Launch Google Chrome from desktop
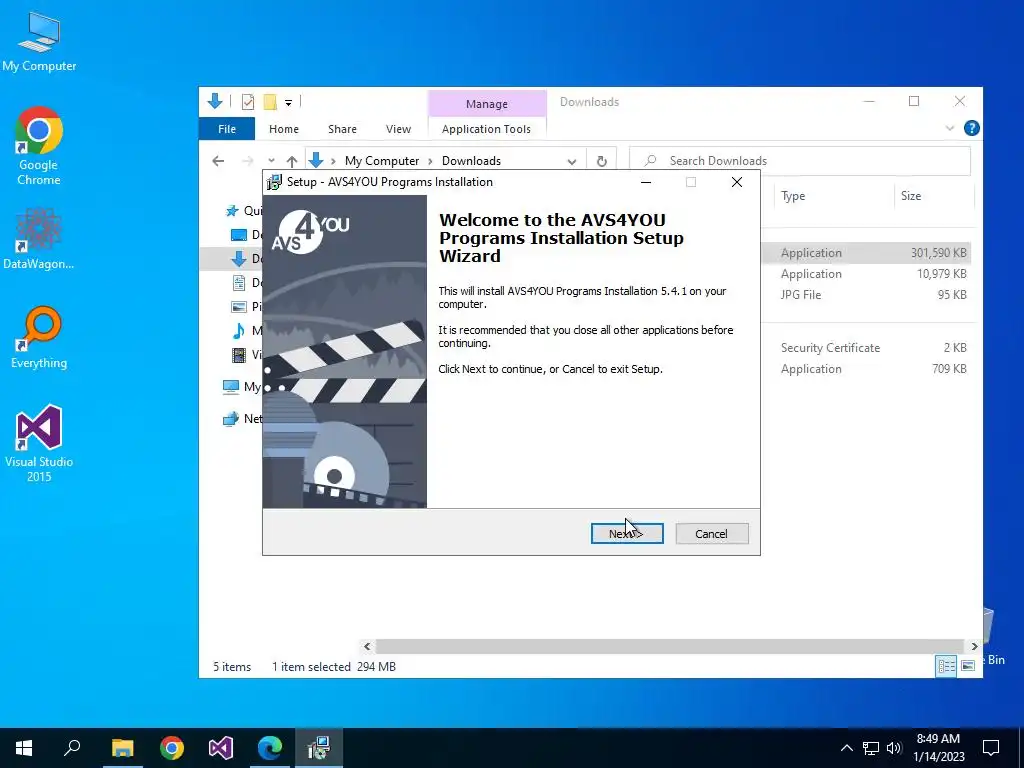This screenshot has width=1024, height=768. coord(39,146)
